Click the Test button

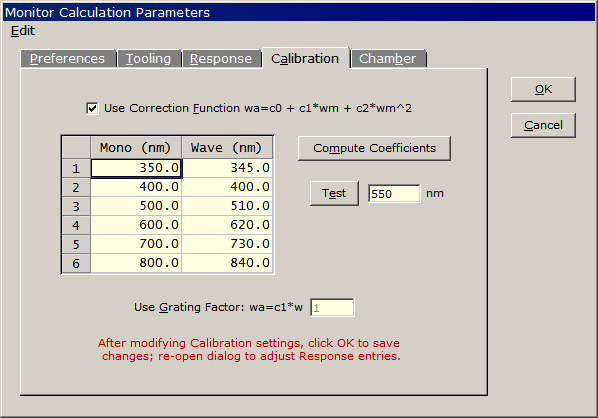[x=334, y=193]
